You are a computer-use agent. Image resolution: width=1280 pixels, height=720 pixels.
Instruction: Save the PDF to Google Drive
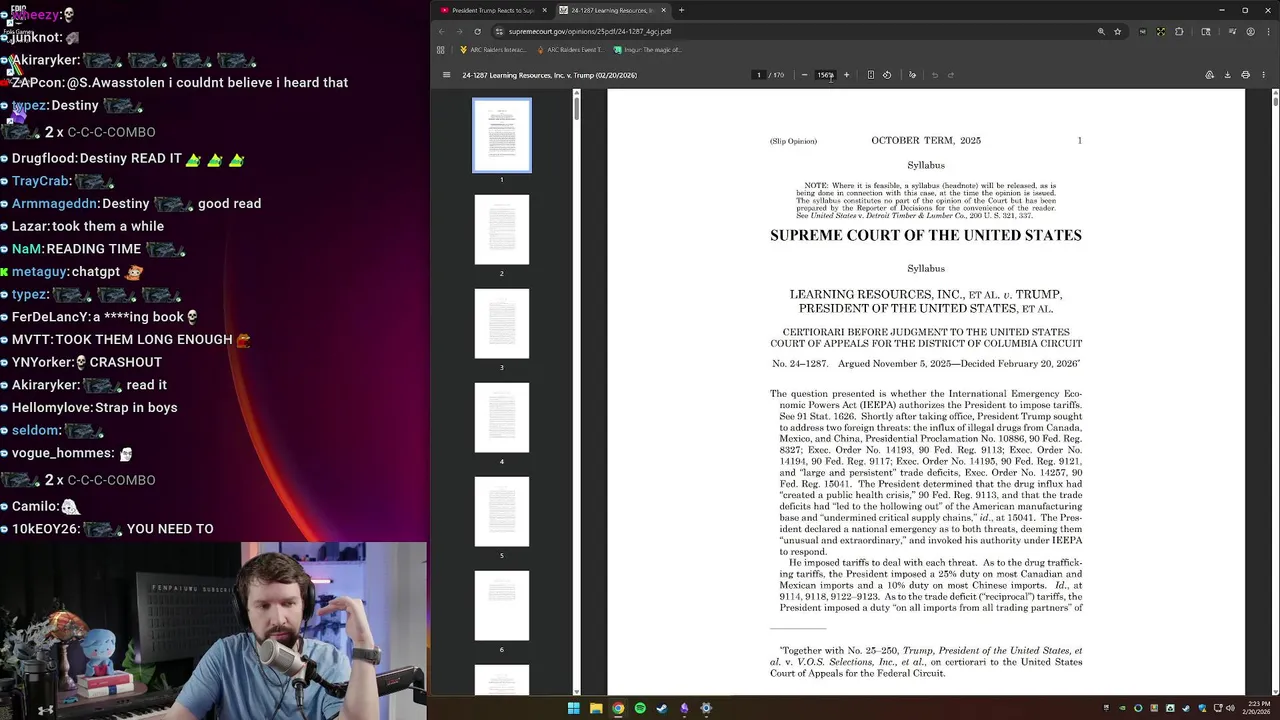[x=1209, y=75]
